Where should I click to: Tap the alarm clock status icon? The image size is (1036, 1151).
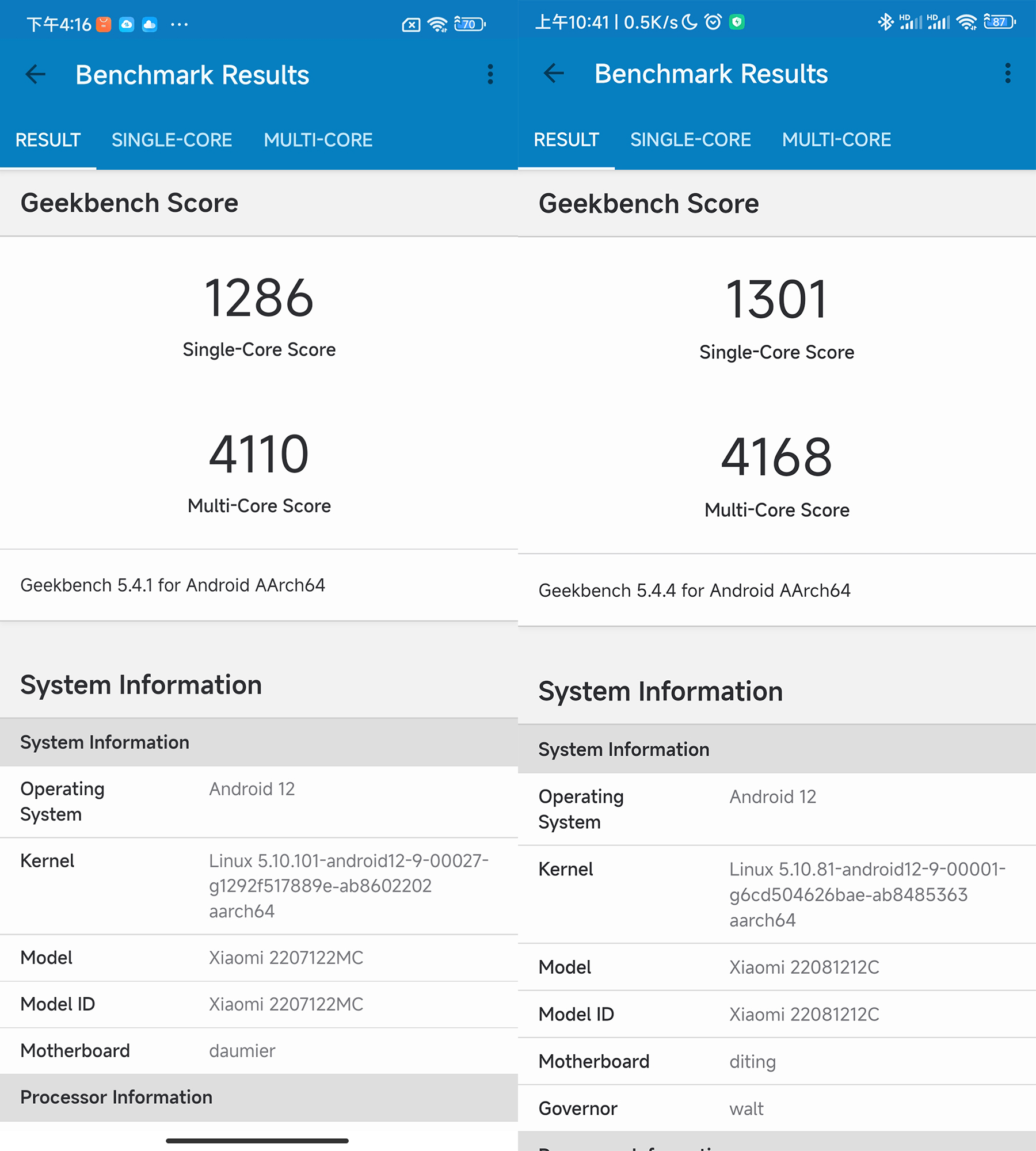click(x=713, y=22)
